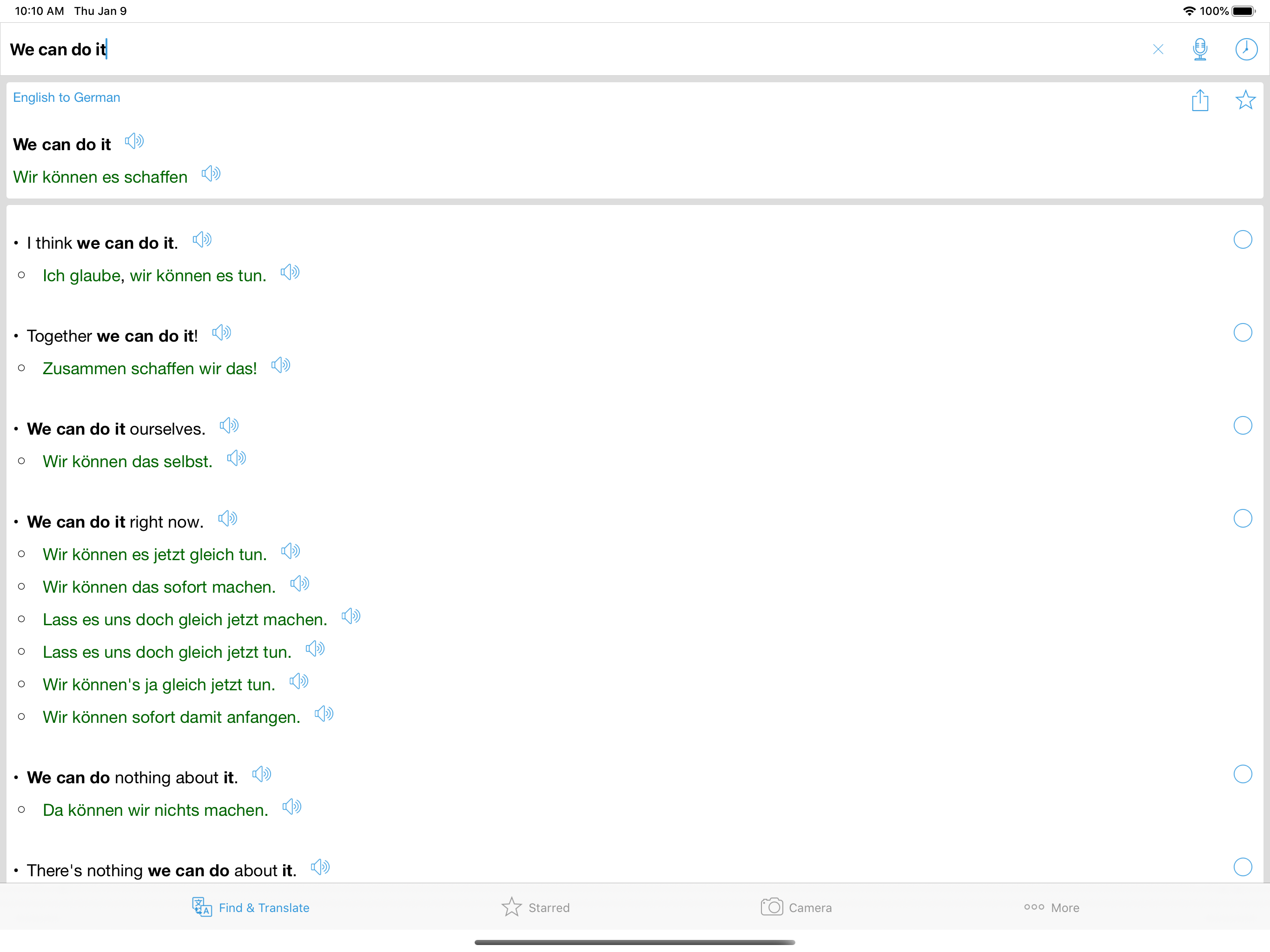Play audio for 'Lass es uns doch gleich jetzt machen.'
Viewport: 1270px width, 952px height.
coord(351,616)
